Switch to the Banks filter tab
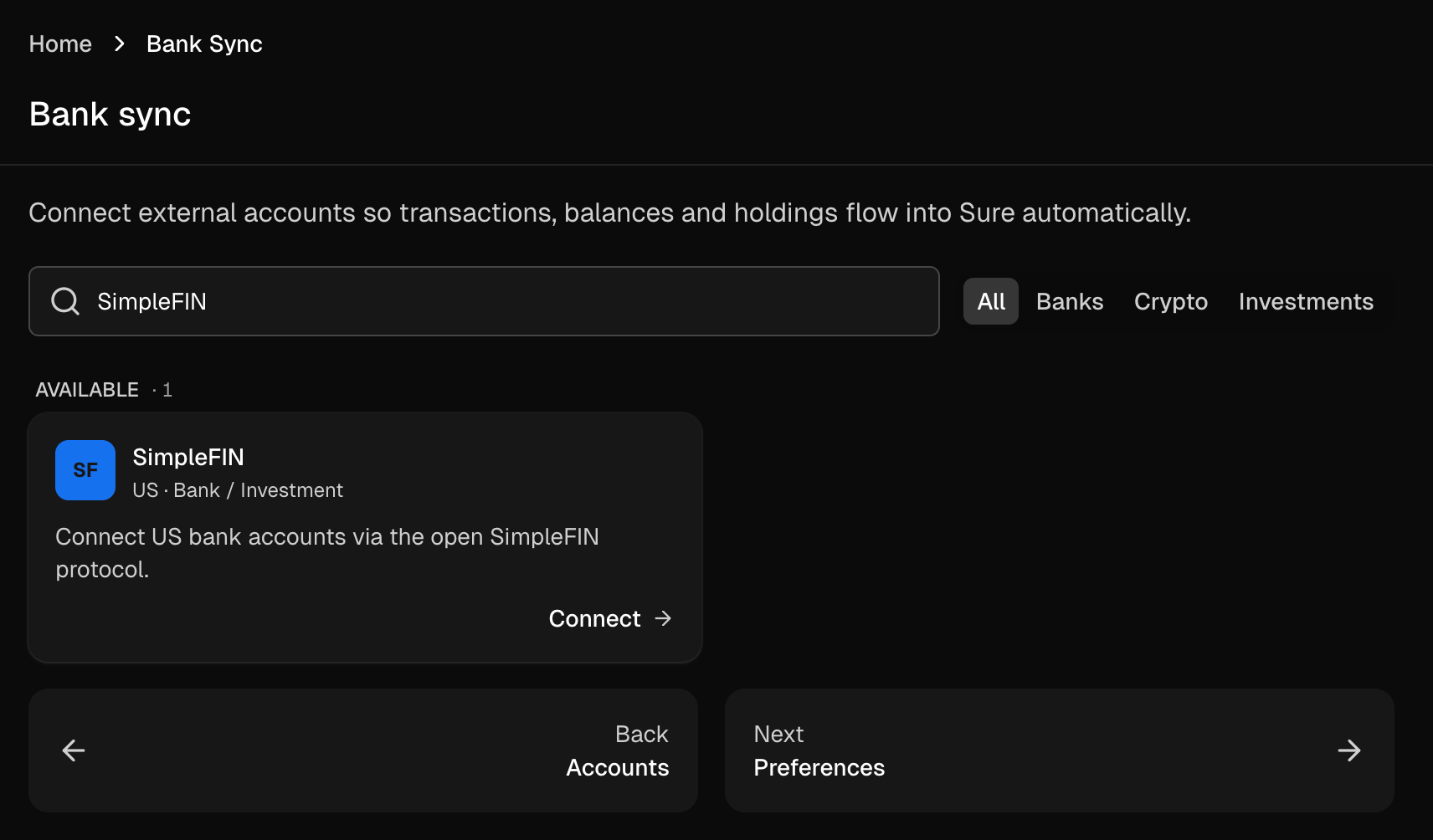 point(1070,301)
